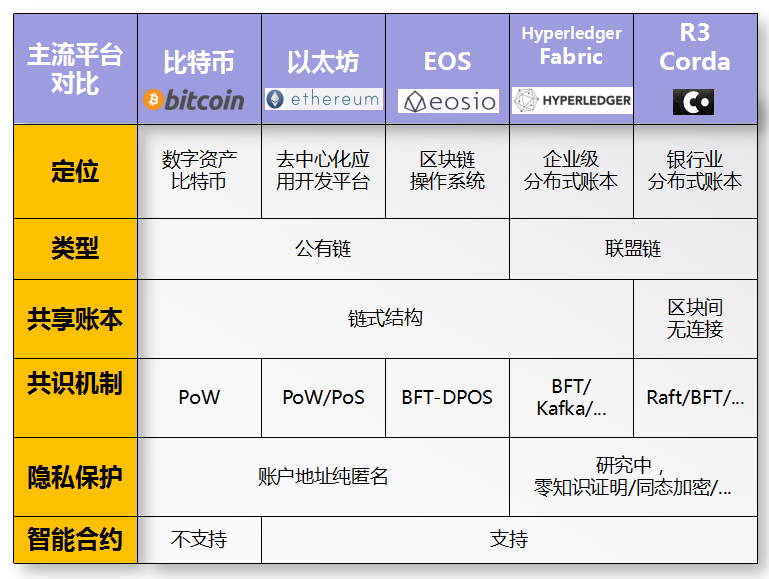Click the 共享账本 row header

point(75,318)
